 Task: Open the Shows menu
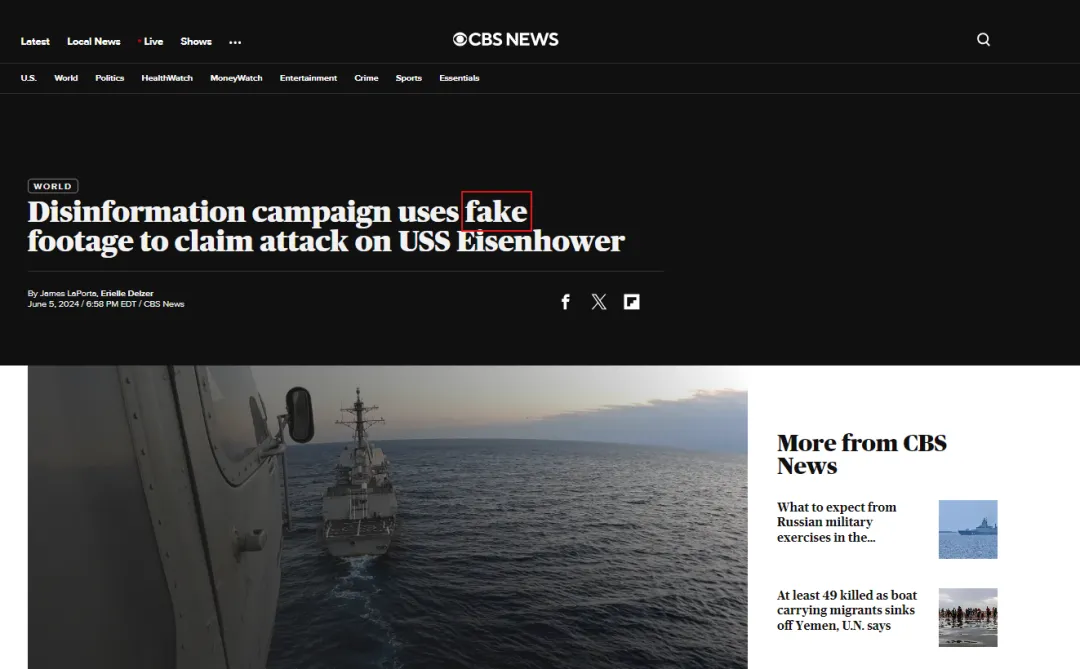196,41
